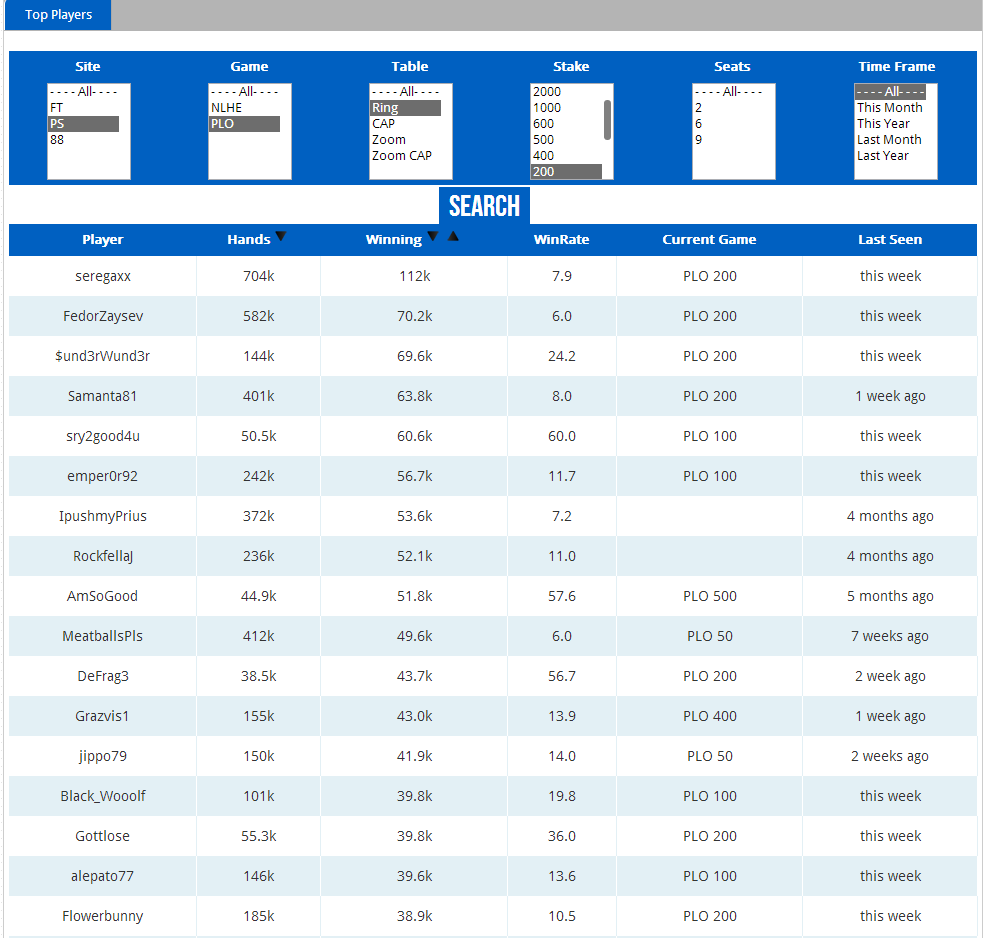983x938 pixels.
Task: Sort Winning column by up arrow
Action: tap(453, 236)
